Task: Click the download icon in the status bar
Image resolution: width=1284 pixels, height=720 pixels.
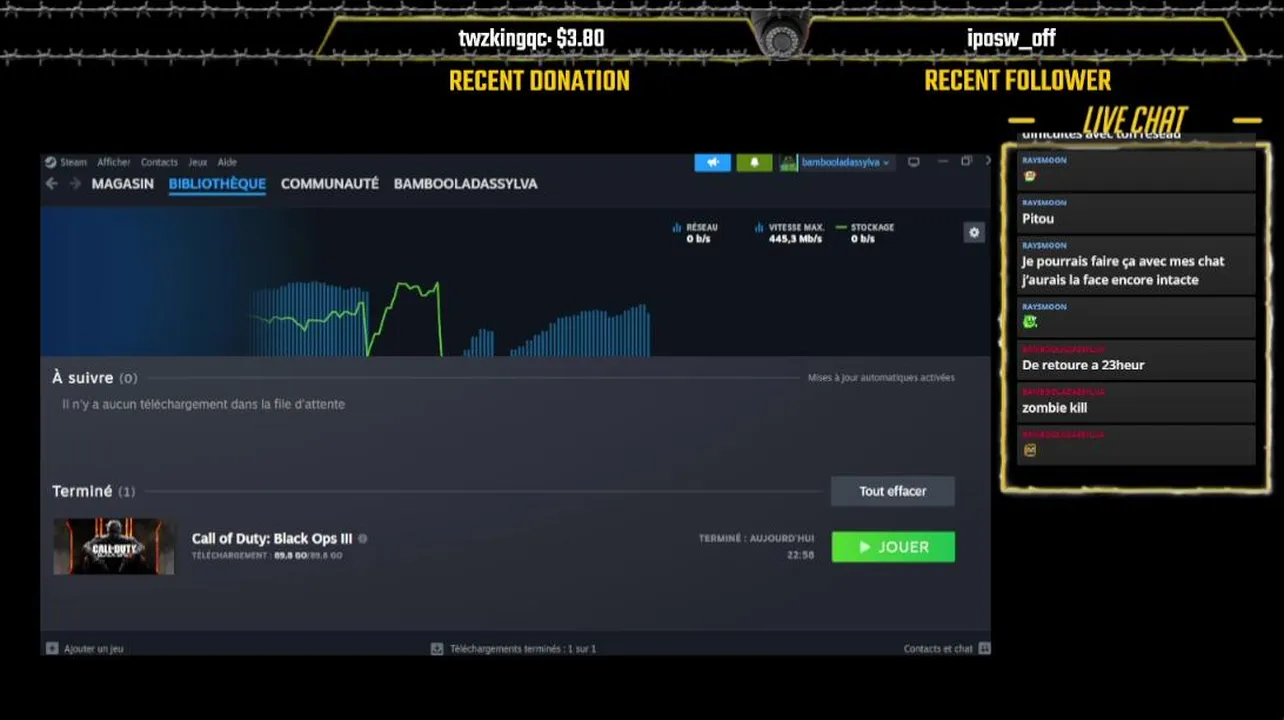Action: 437,649
